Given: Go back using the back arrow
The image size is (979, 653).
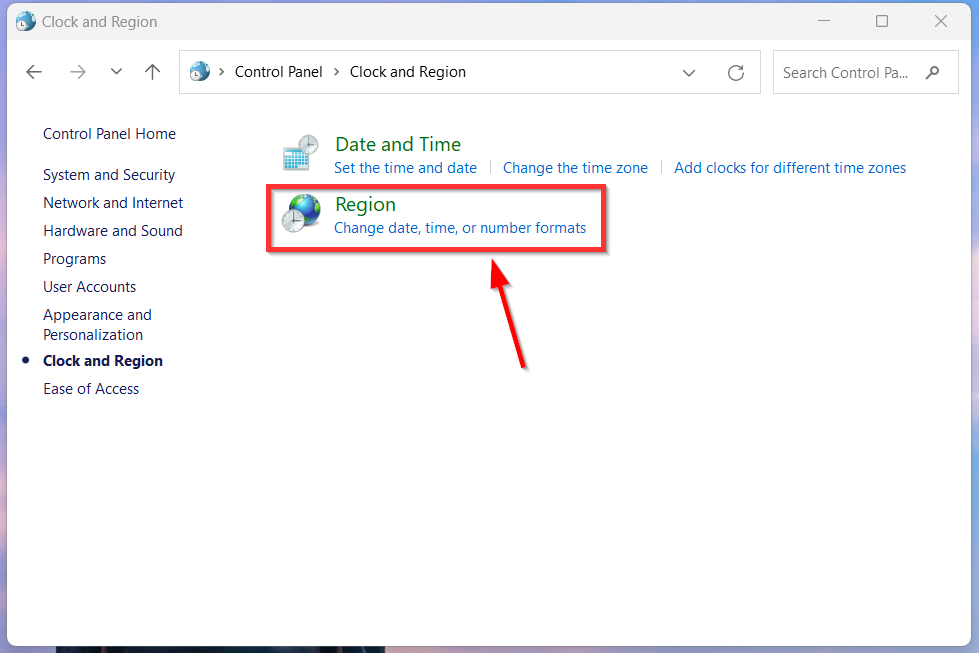Looking at the screenshot, I should point(34,72).
